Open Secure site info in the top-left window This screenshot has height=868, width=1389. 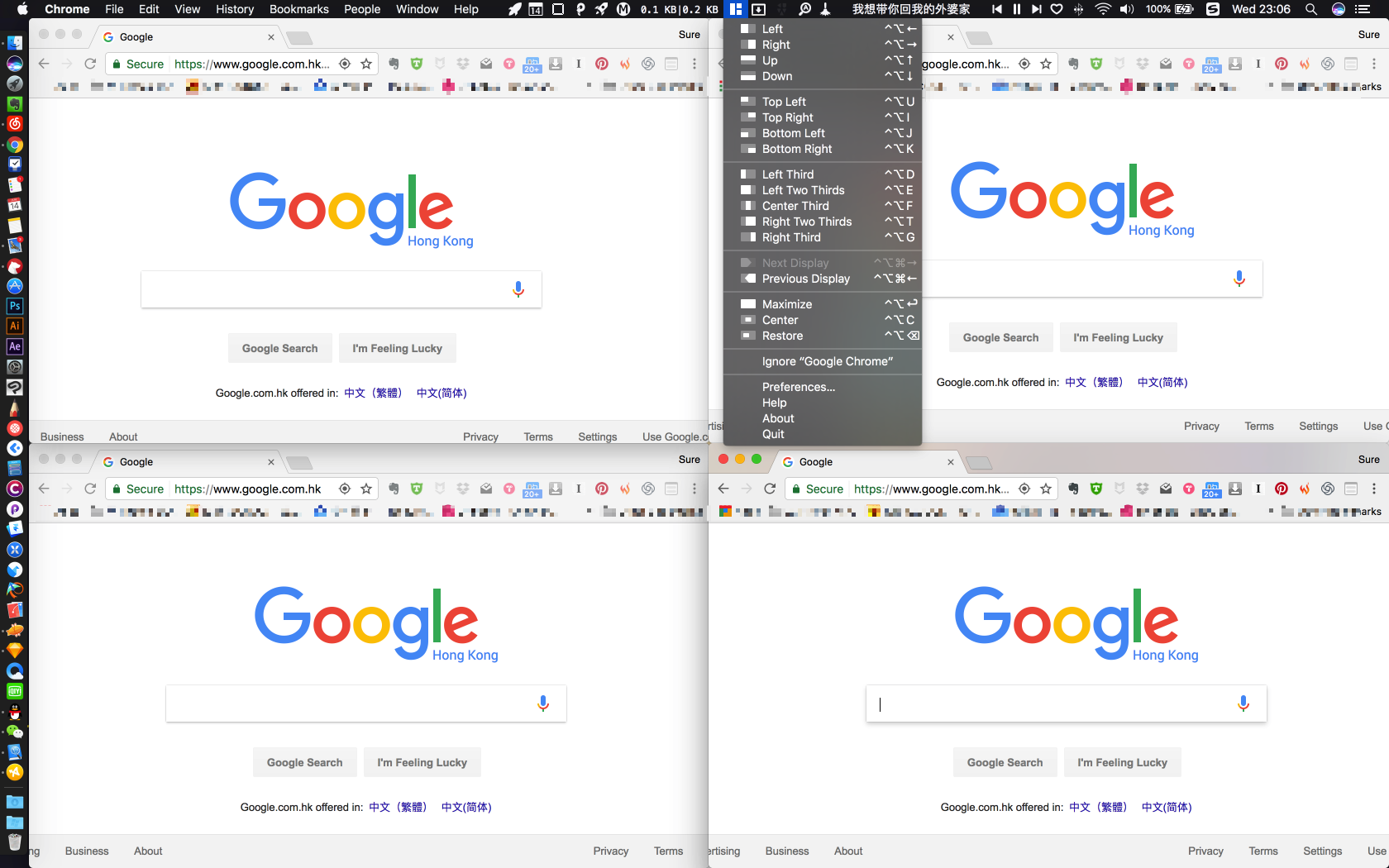coord(138,64)
